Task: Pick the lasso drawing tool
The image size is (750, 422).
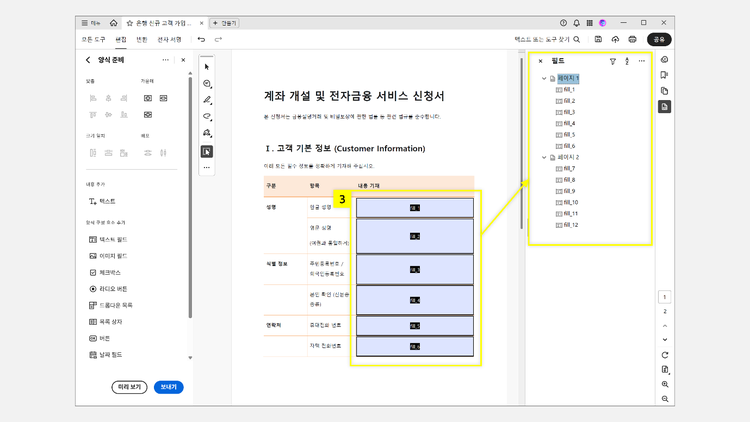Action: 207,116
